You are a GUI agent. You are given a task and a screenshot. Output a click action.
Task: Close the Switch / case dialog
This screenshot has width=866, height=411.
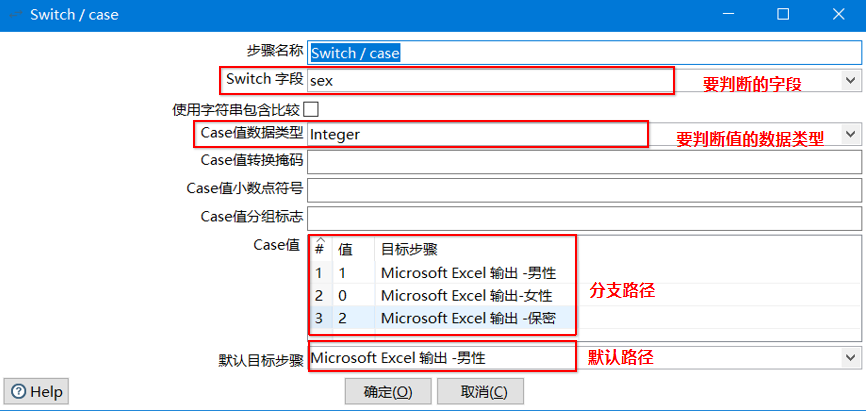click(839, 14)
